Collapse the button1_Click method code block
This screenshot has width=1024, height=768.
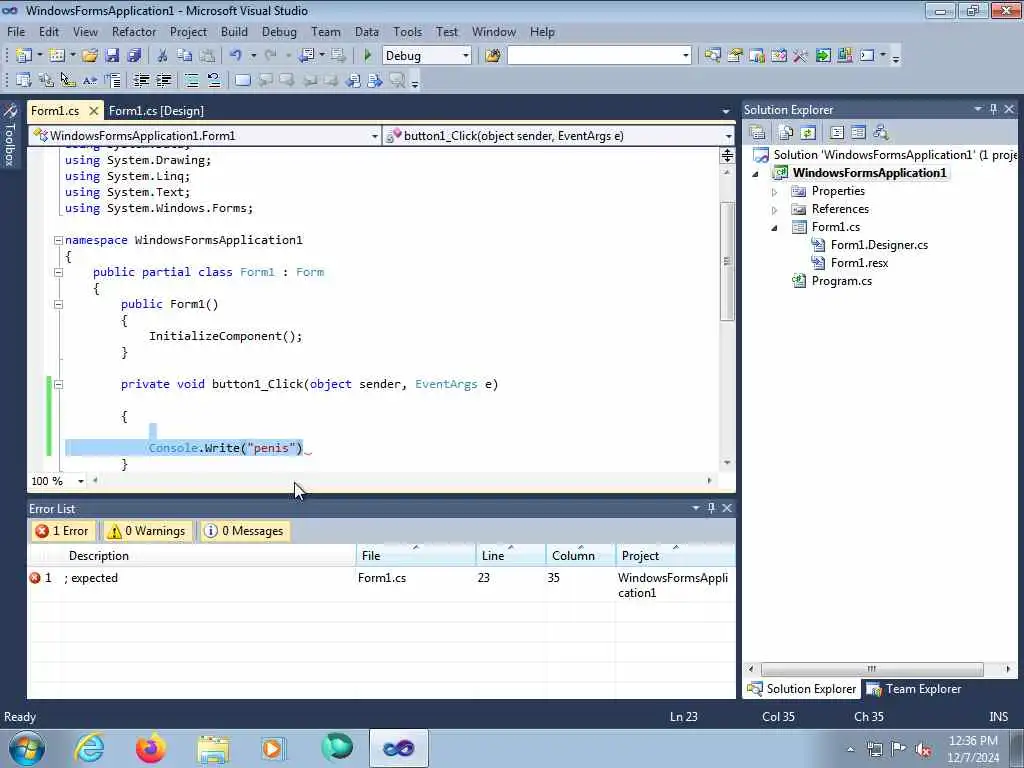[x=58, y=385]
